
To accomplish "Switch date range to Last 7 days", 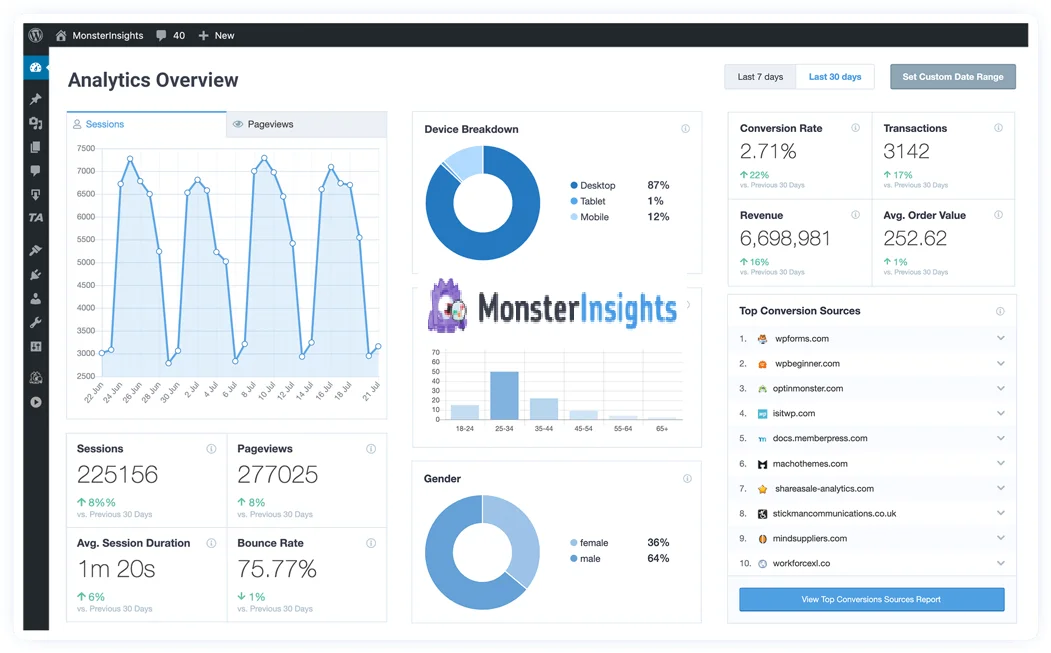I will (759, 76).
